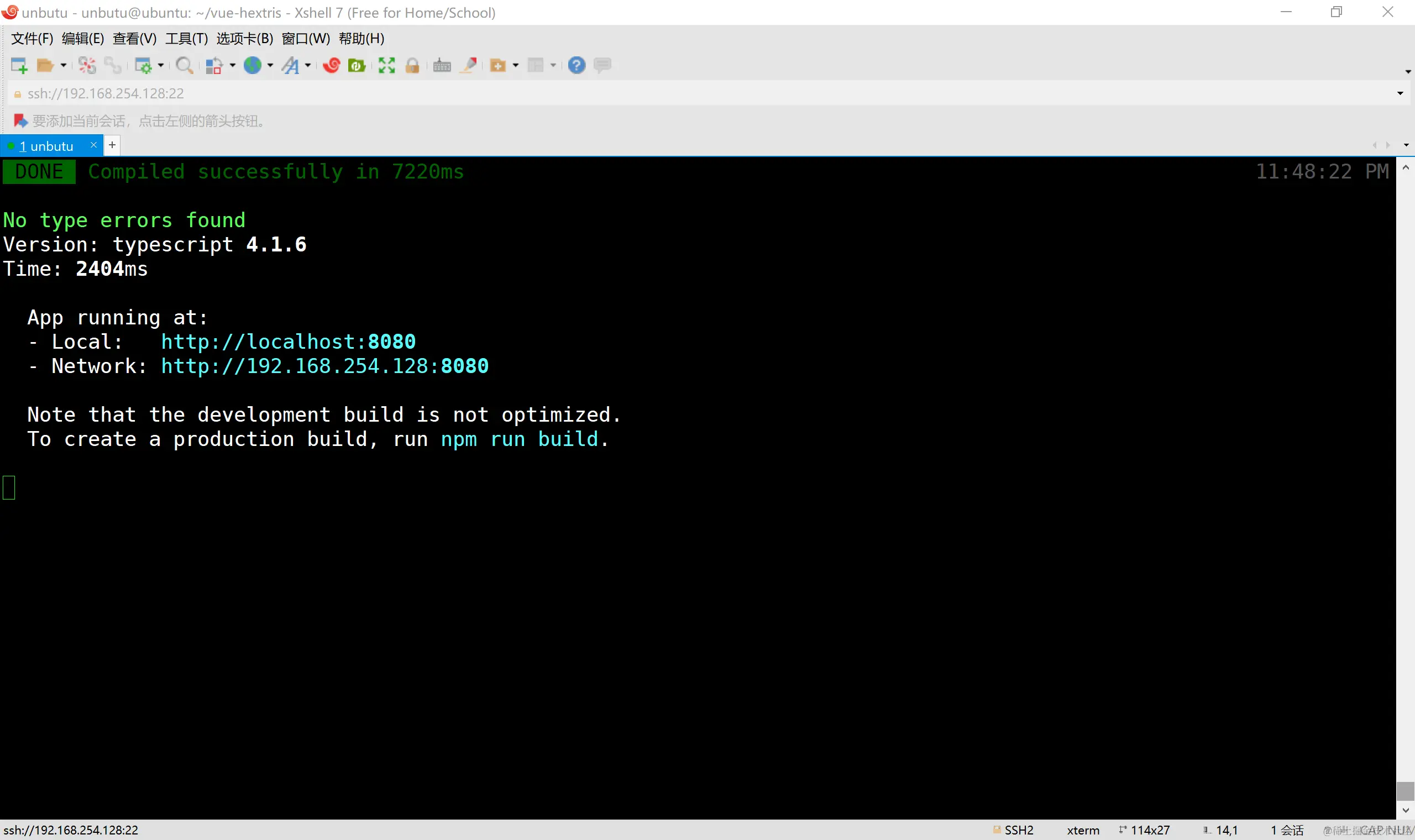Viewport: 1415px width, 840px height.
Task: Click the red bookmark arrow icon
Action: [x=20, y=121]
